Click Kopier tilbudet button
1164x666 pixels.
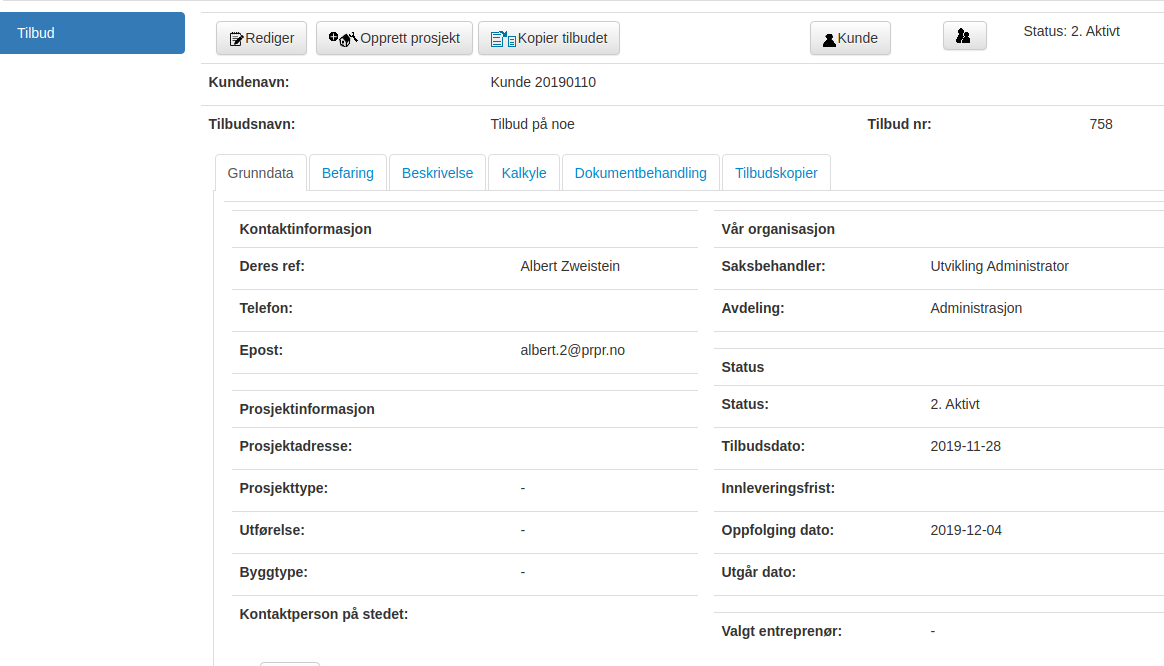[x=549, y=39]
